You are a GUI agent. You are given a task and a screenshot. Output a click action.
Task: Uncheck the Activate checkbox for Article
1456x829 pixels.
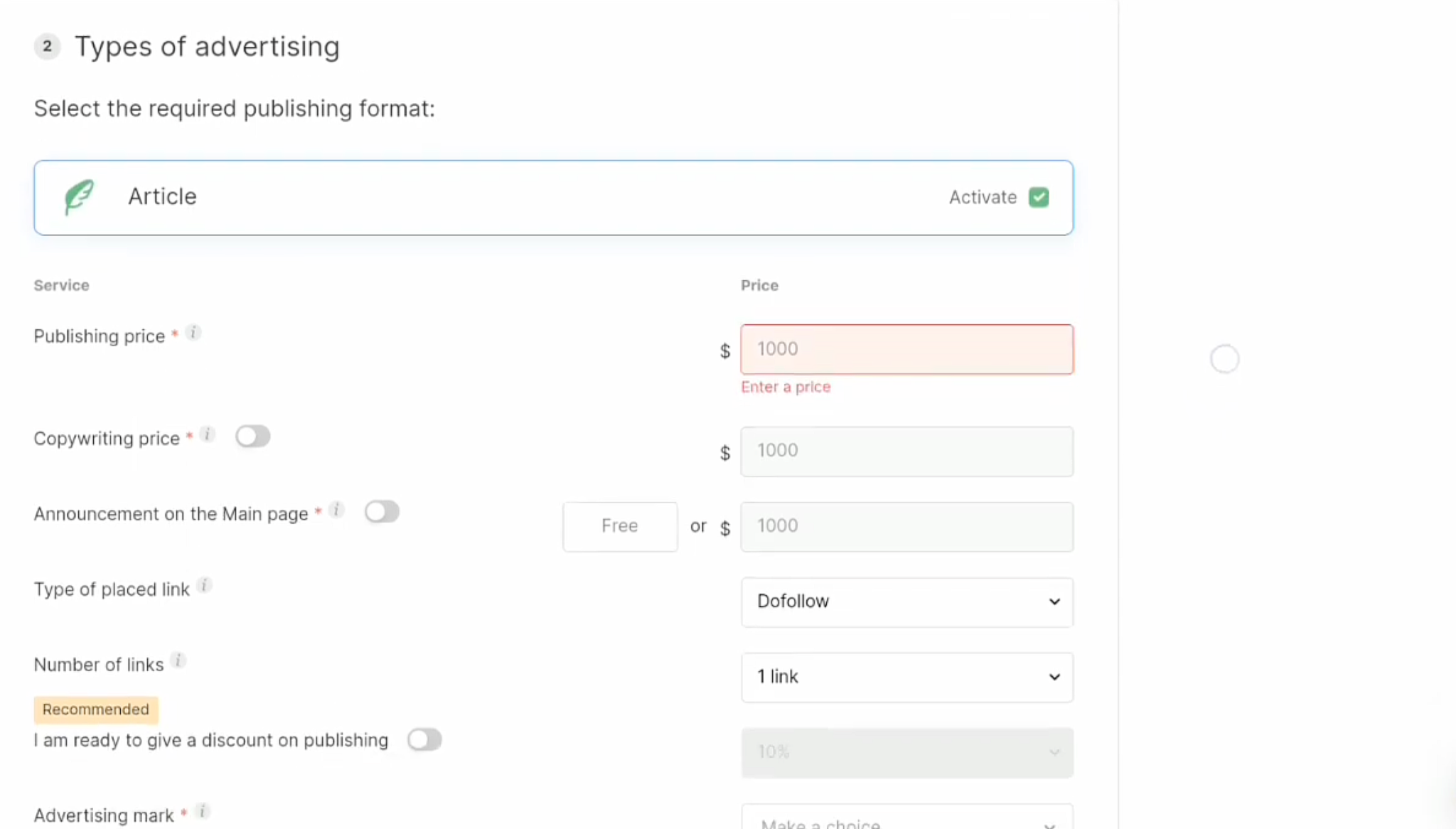(1039, 197)
